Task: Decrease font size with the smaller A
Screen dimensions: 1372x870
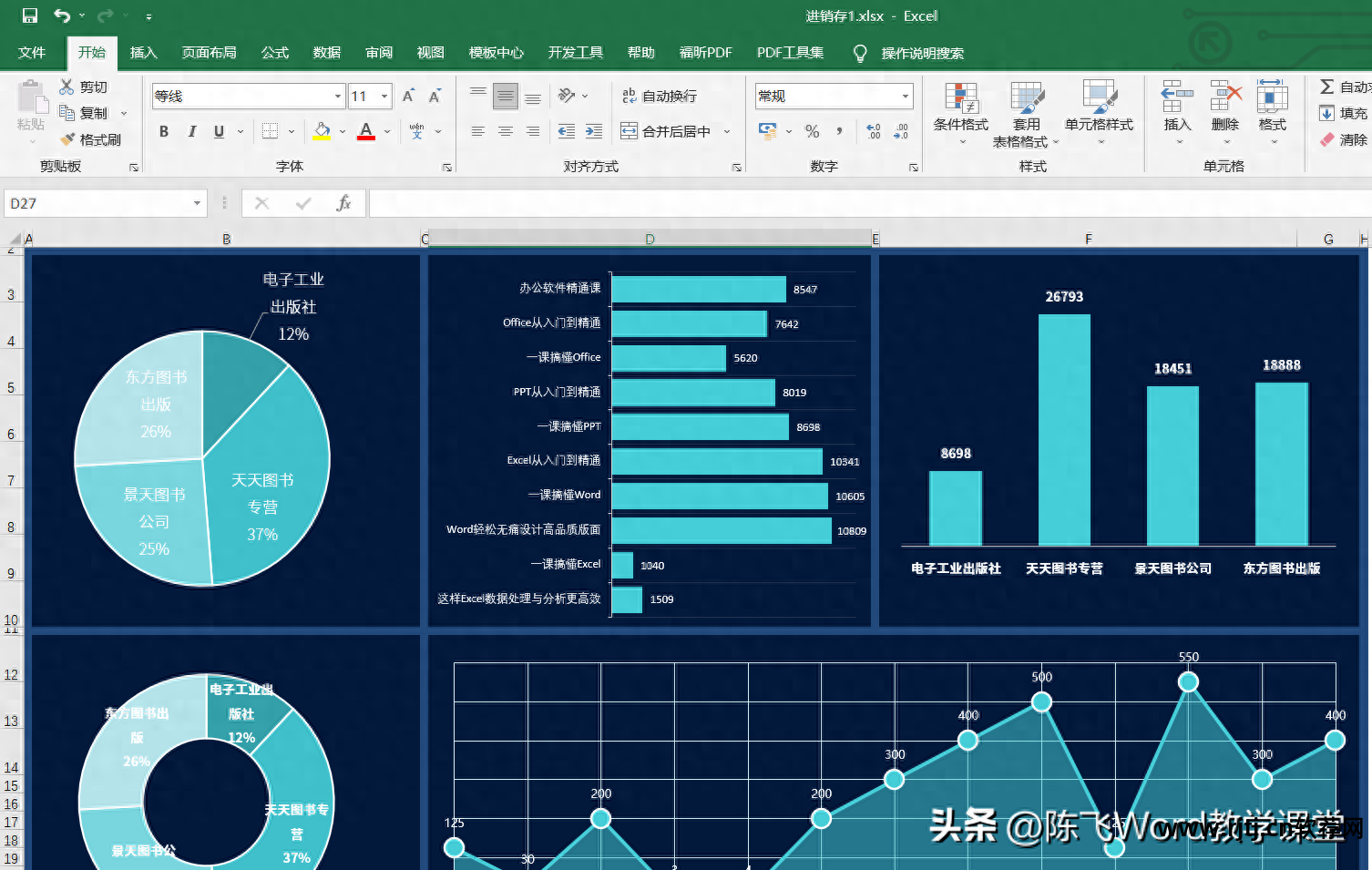Action: [435, 96]
